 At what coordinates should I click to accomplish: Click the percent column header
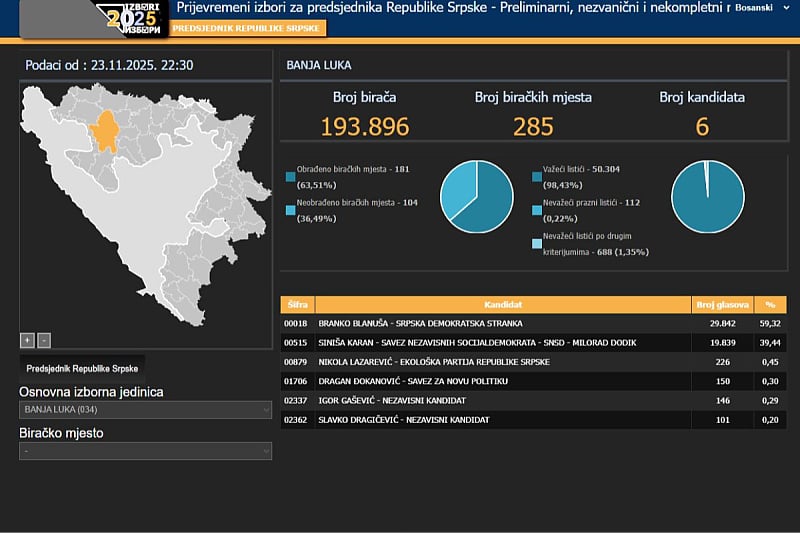(770, 305)
